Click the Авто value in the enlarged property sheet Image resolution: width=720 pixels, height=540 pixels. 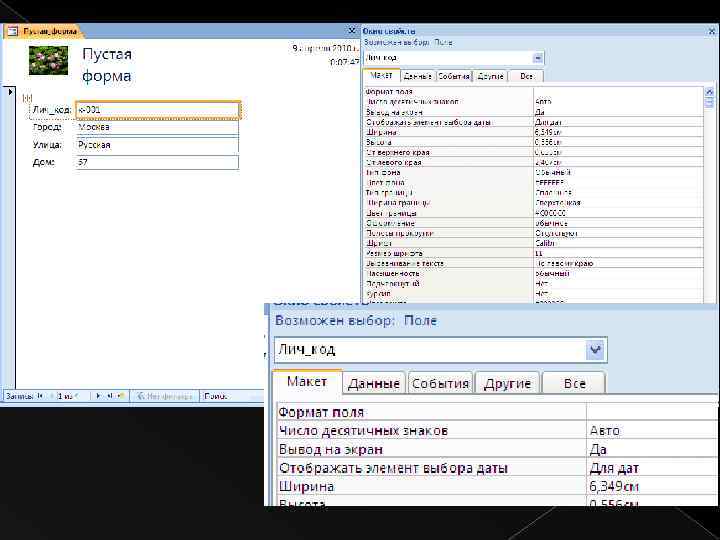pyautogui.click(x=604, y=431)
